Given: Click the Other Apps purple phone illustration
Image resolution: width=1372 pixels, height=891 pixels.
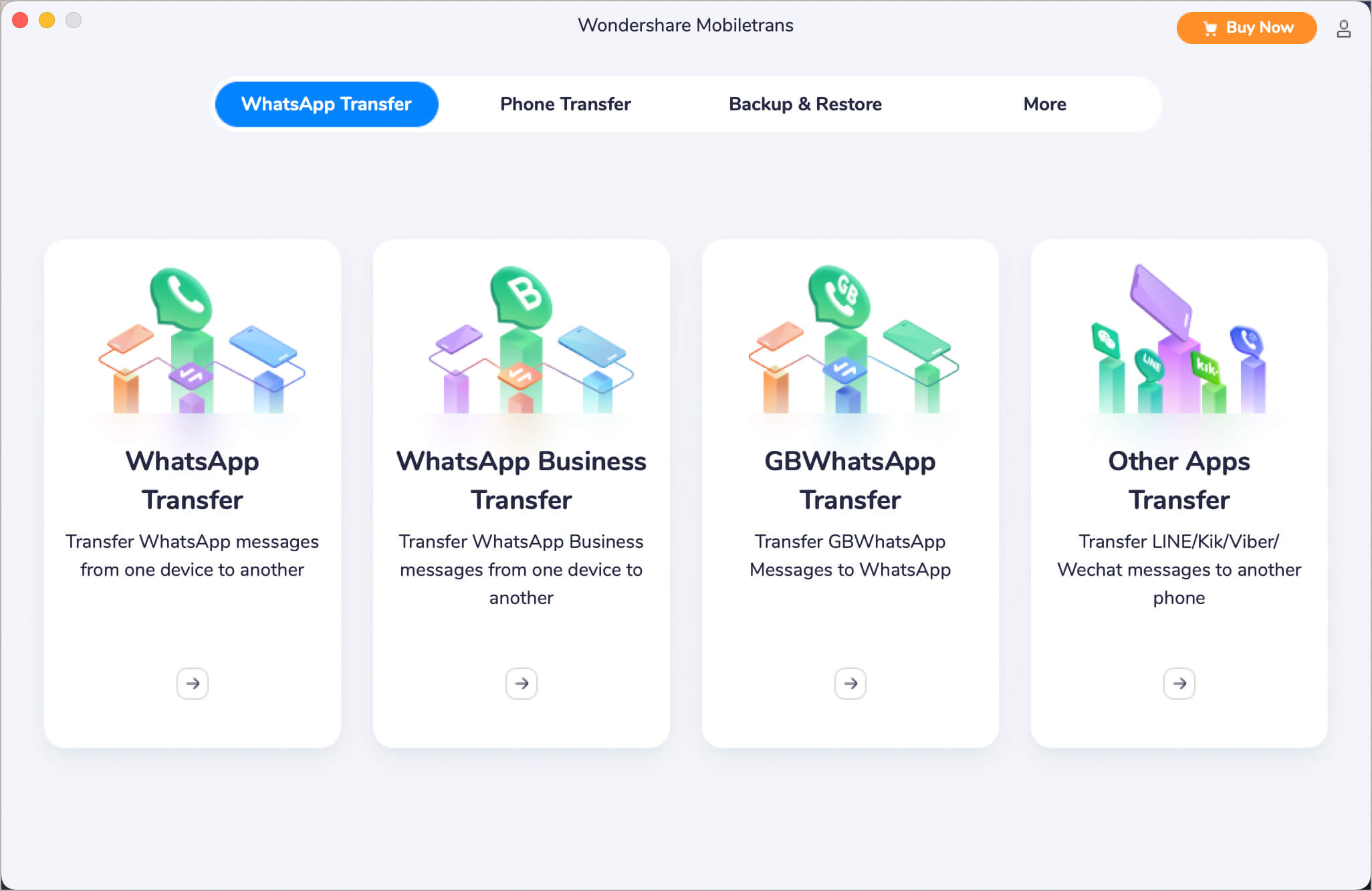Looking at the screenshot, I should coord(1161,301).
